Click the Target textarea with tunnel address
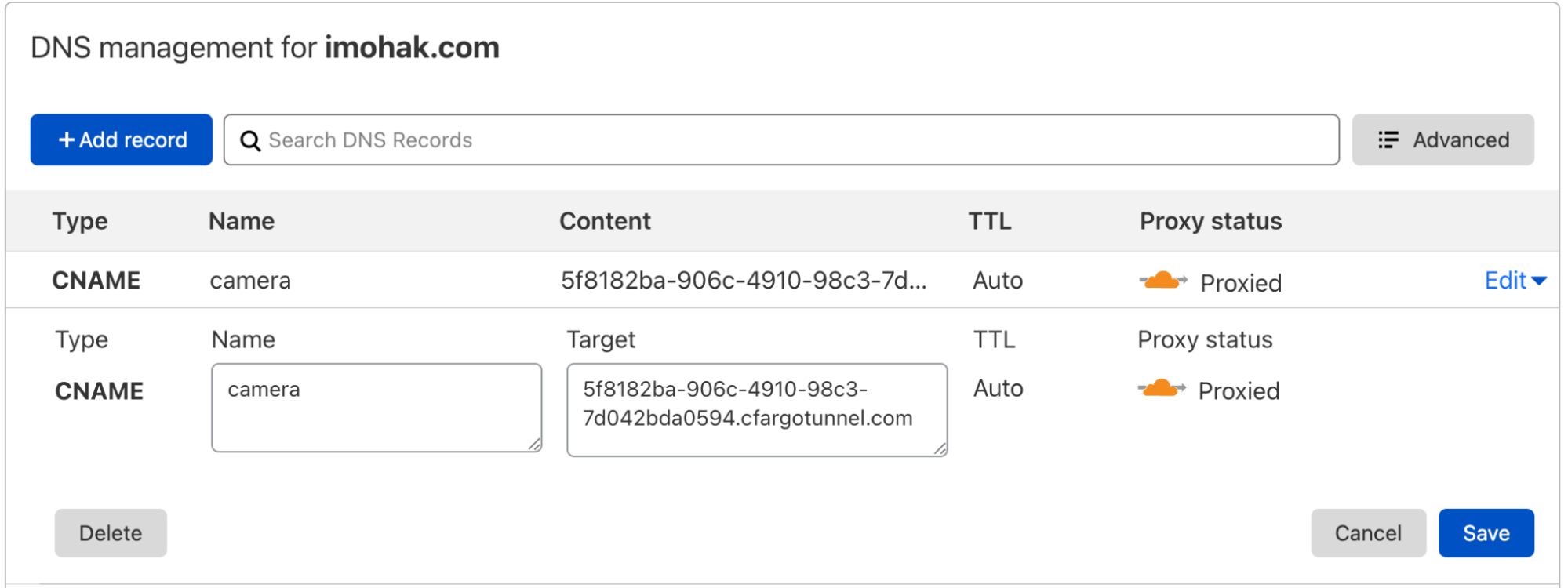The width and height of the screenshot is (1568, 588). point(756,409)
